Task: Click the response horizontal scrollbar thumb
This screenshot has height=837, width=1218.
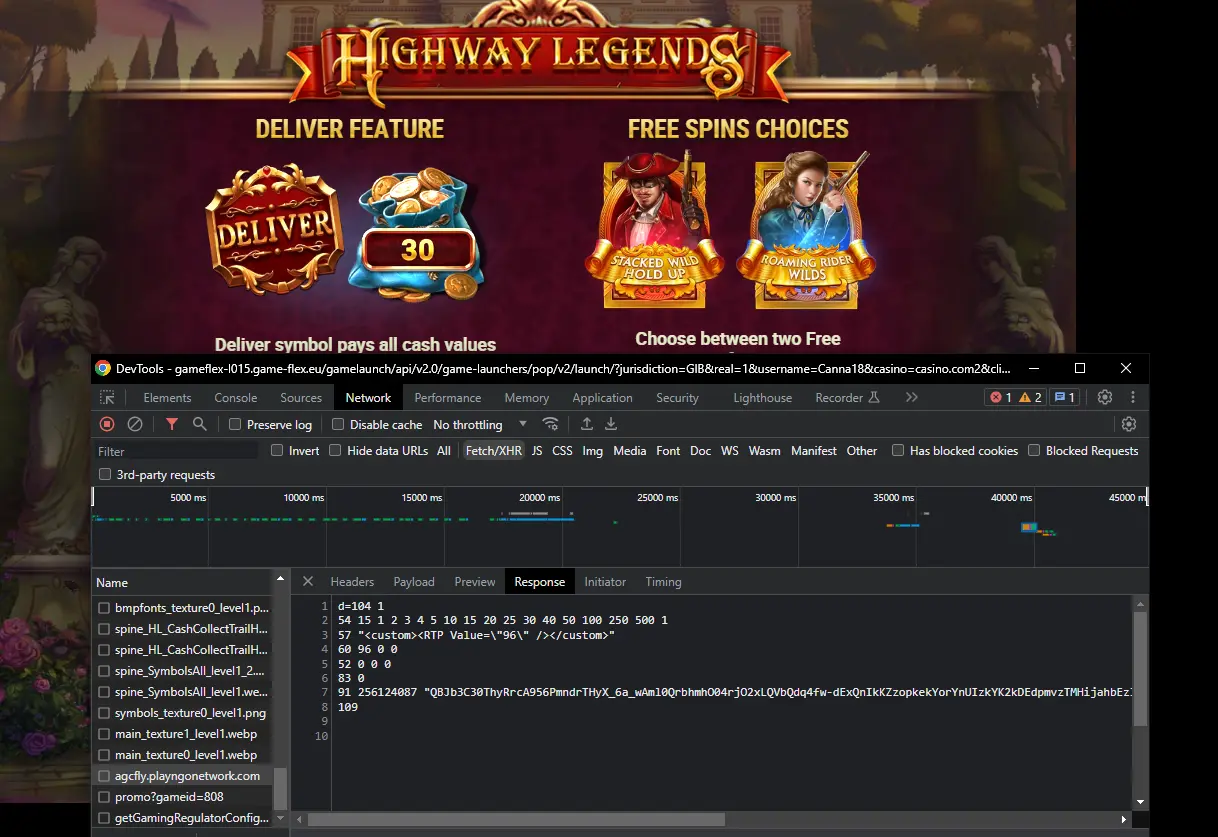Action: tap(516, 819)
